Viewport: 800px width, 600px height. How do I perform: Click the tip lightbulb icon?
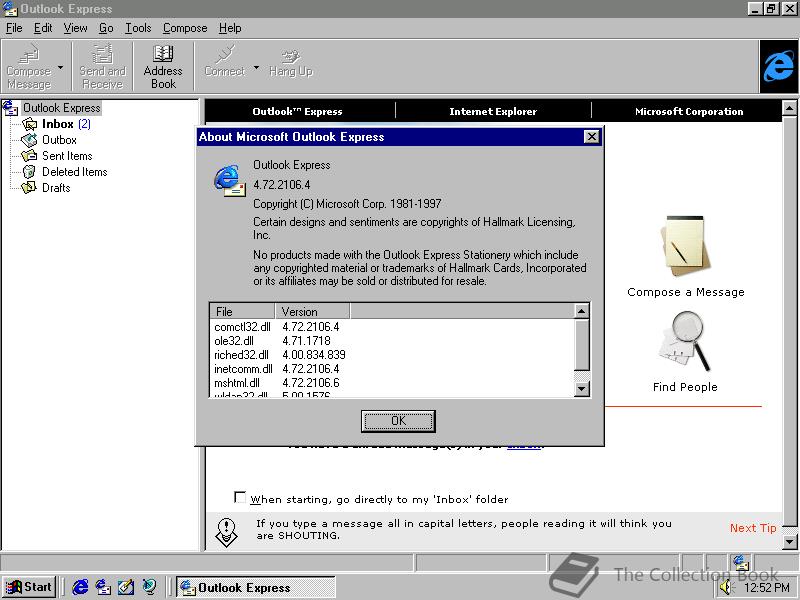(x=227, y=532)
